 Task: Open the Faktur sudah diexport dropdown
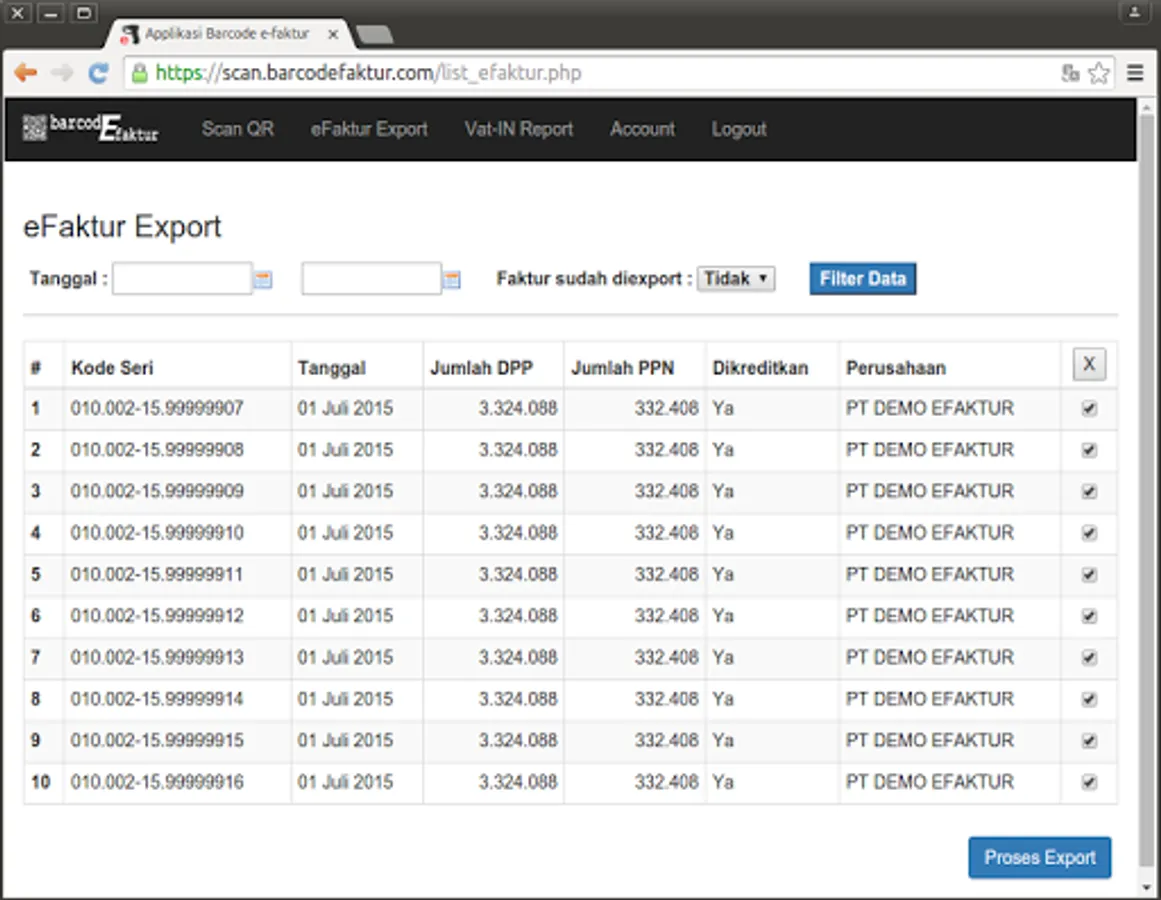click(736, 278)
